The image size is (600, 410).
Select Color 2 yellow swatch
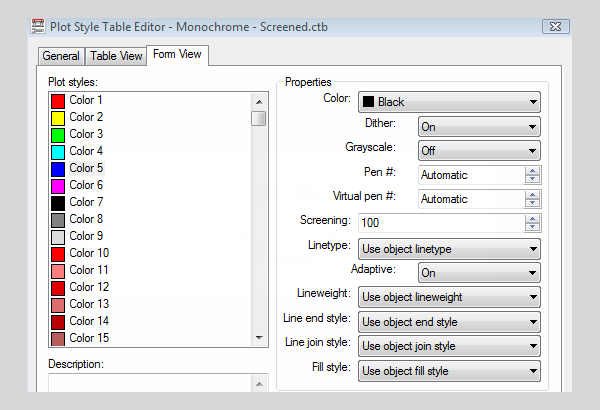point(58,118)
